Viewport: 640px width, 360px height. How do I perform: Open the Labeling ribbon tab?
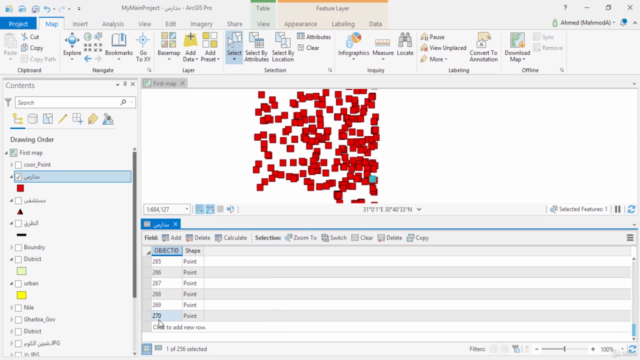343,24
